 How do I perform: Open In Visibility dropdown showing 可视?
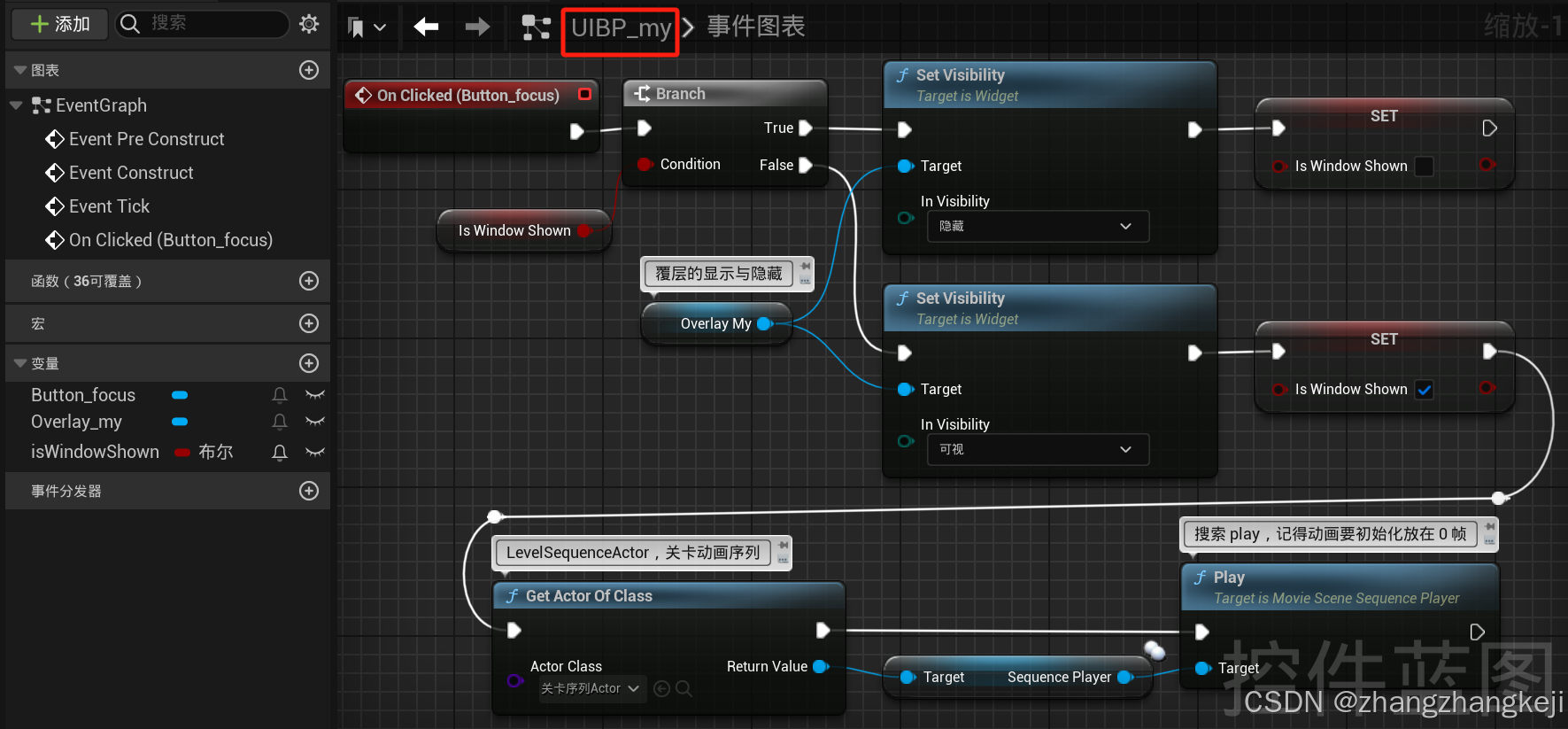point(1038,449)
